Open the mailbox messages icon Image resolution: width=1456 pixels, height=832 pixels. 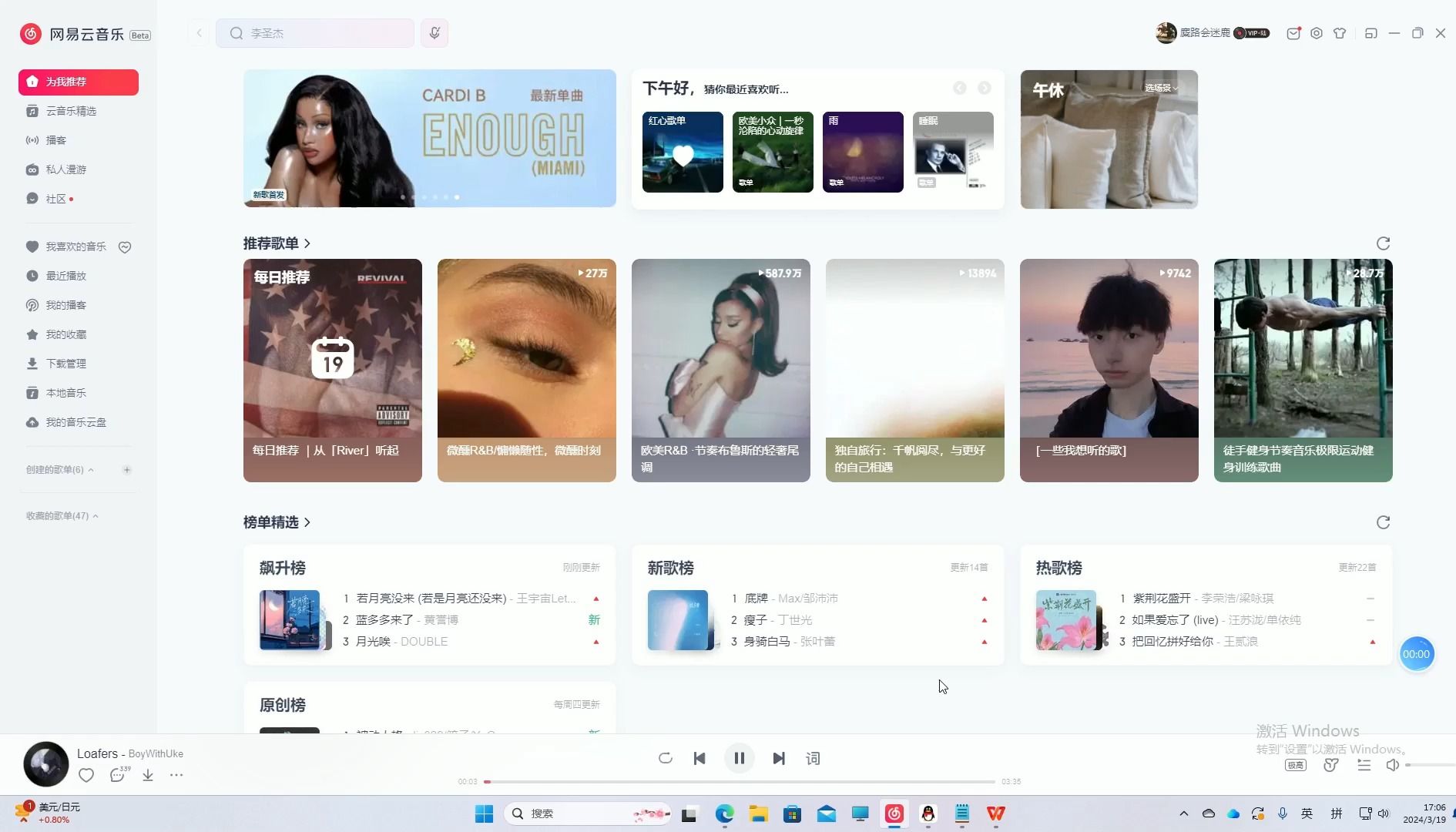click(1293, 33)
